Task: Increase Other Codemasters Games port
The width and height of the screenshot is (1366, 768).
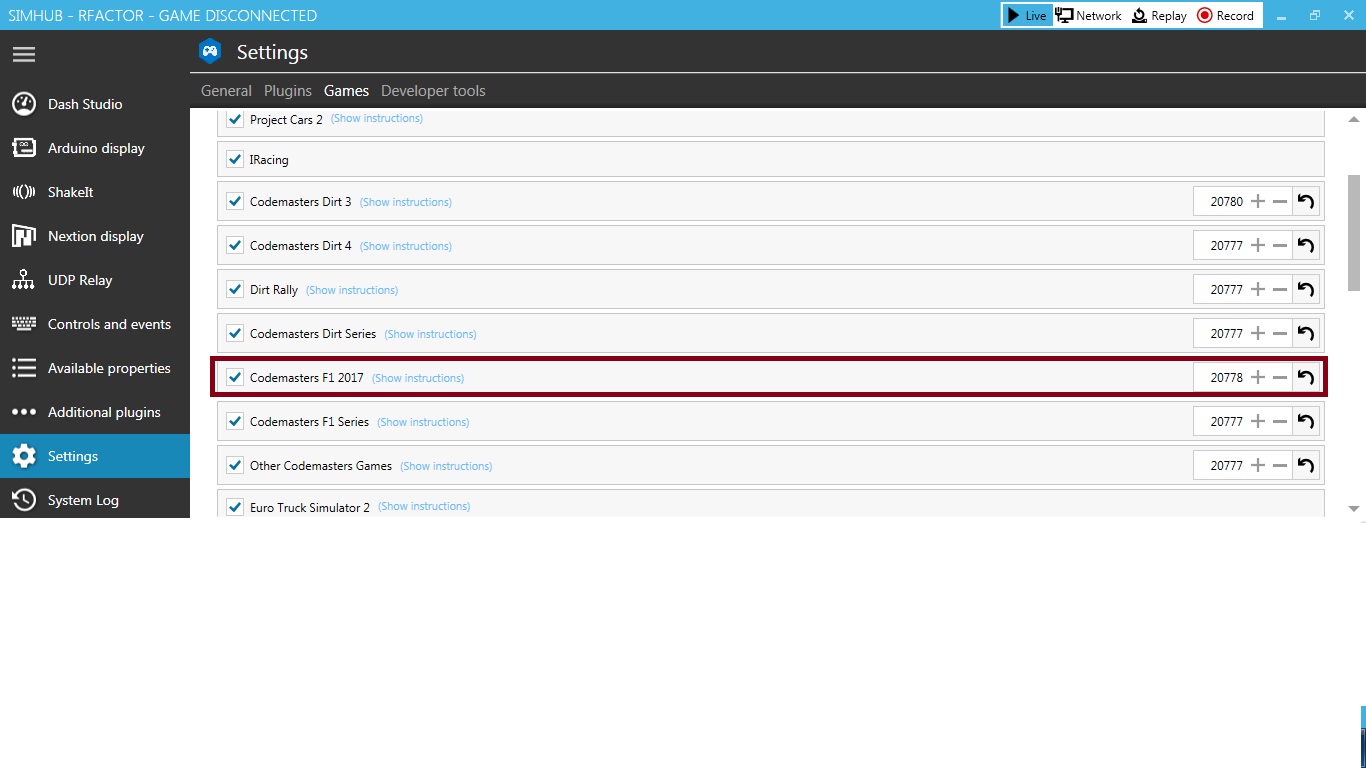Action: (x=1258, y=465)
